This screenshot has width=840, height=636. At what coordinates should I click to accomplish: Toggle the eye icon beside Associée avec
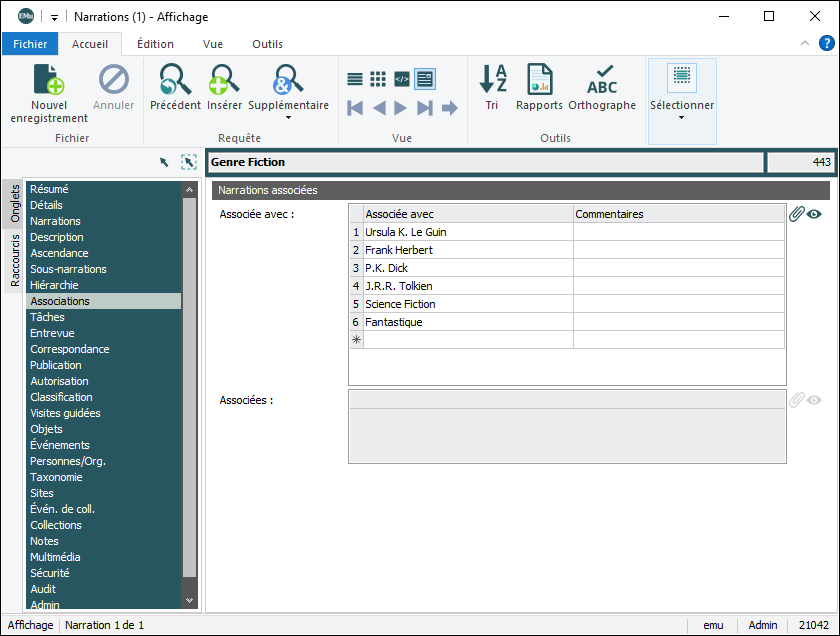815,214
